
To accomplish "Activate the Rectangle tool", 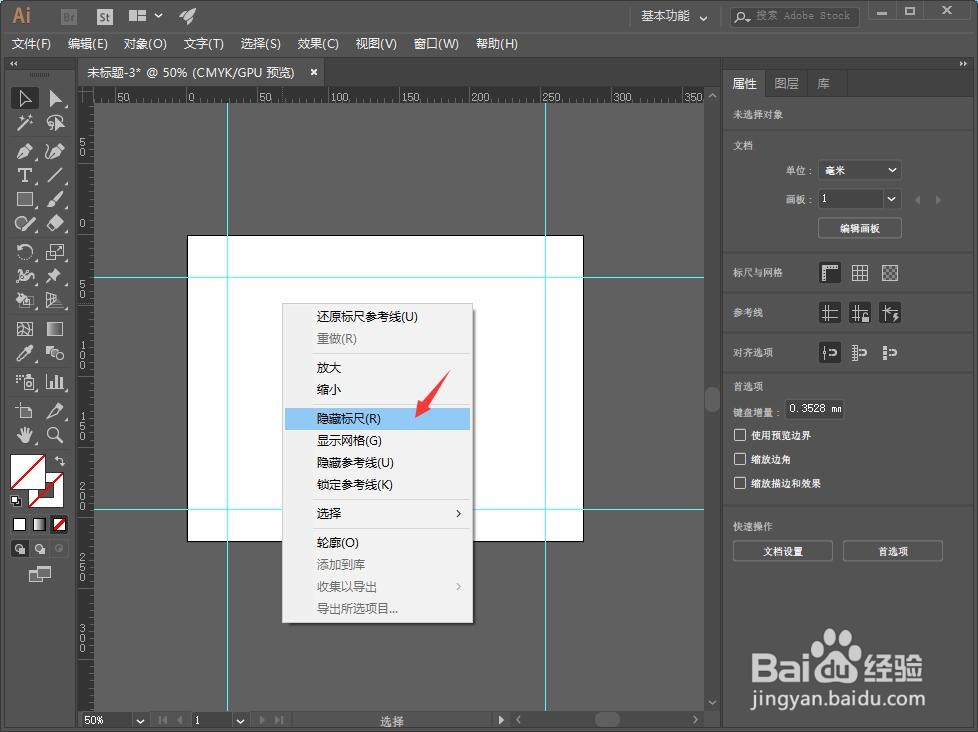I will point(26,199).
